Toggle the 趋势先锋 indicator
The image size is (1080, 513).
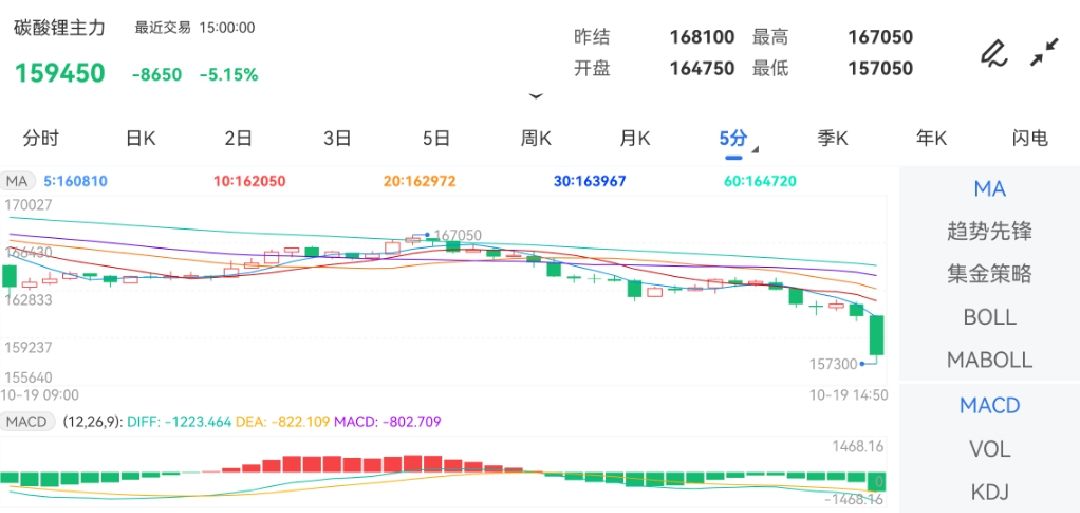click(989, 231)
